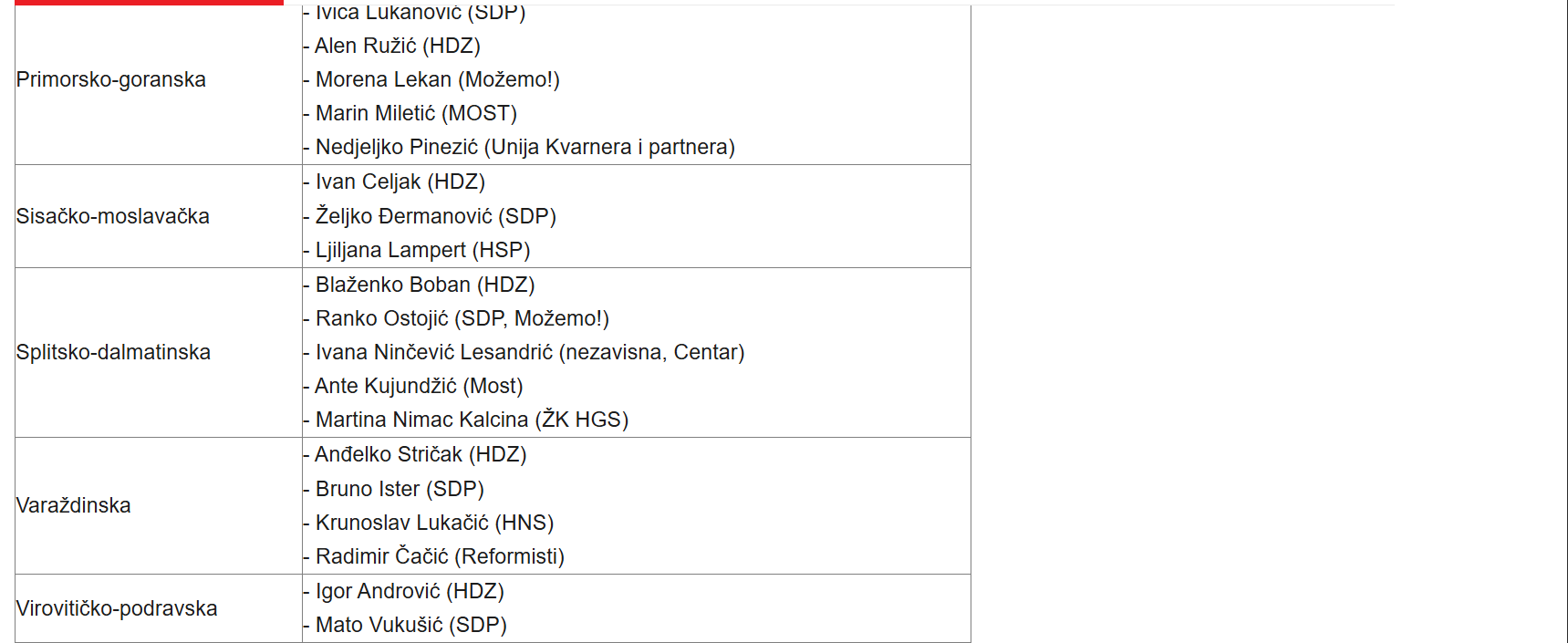Click Radimir Čačić (Reformisti) text
This screenshot has width=1568, height=643.
click(440, 556)
